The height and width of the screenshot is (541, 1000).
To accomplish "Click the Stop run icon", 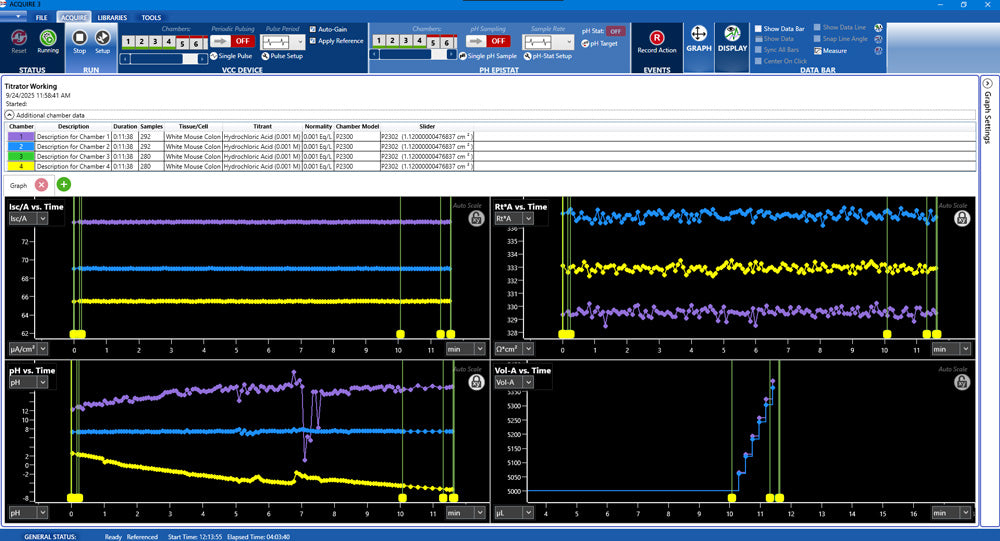I will pyautogui.click(x=79, y=37).
